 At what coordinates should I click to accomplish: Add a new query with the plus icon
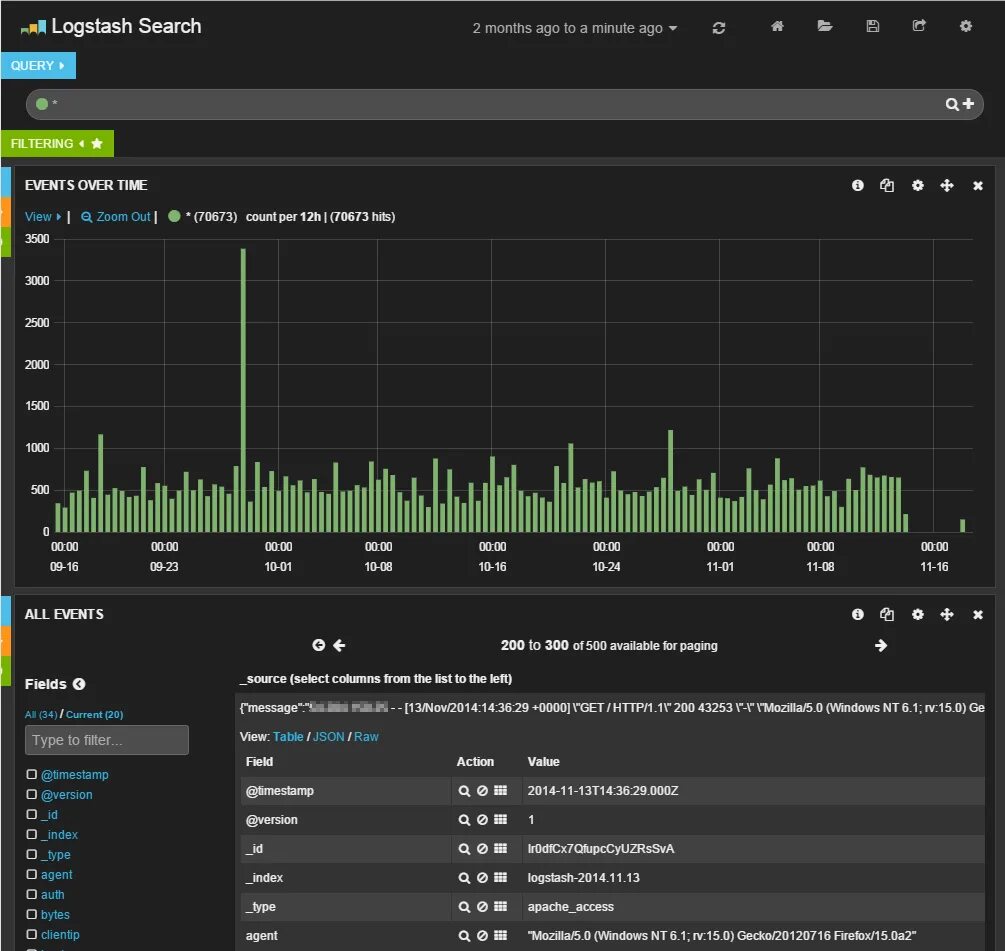pos(968,103)
